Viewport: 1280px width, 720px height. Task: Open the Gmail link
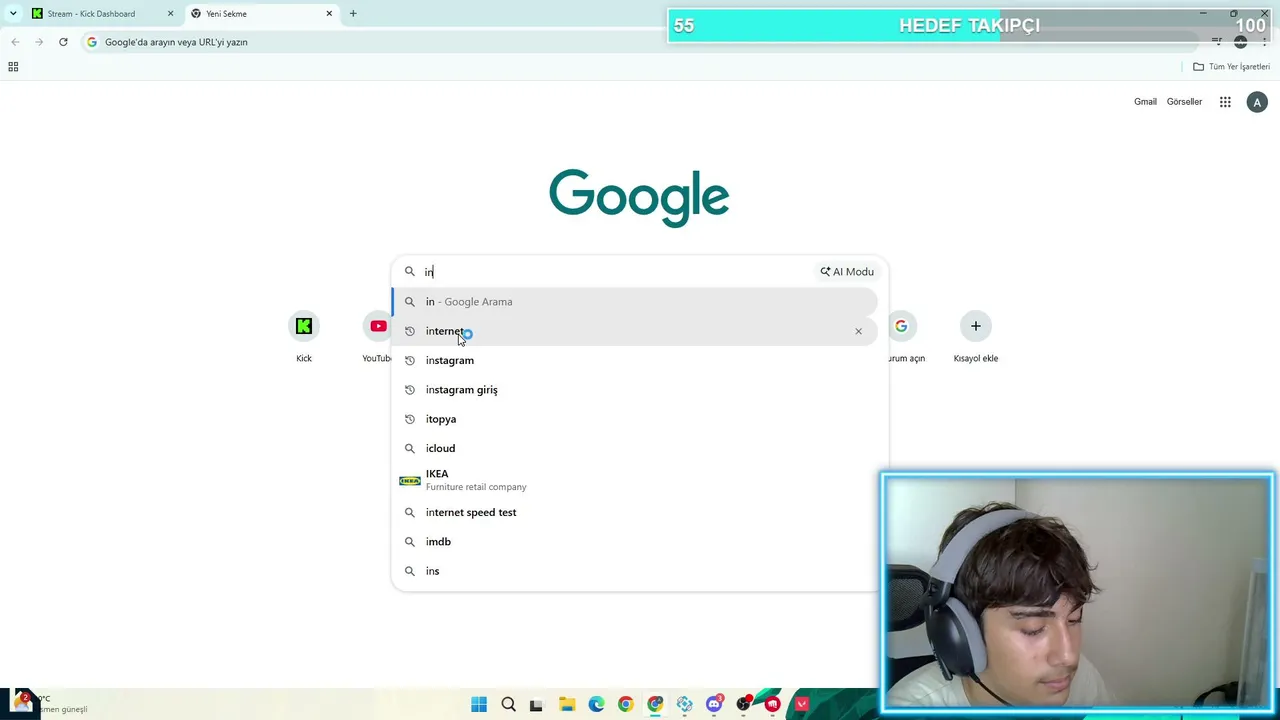1145,102
